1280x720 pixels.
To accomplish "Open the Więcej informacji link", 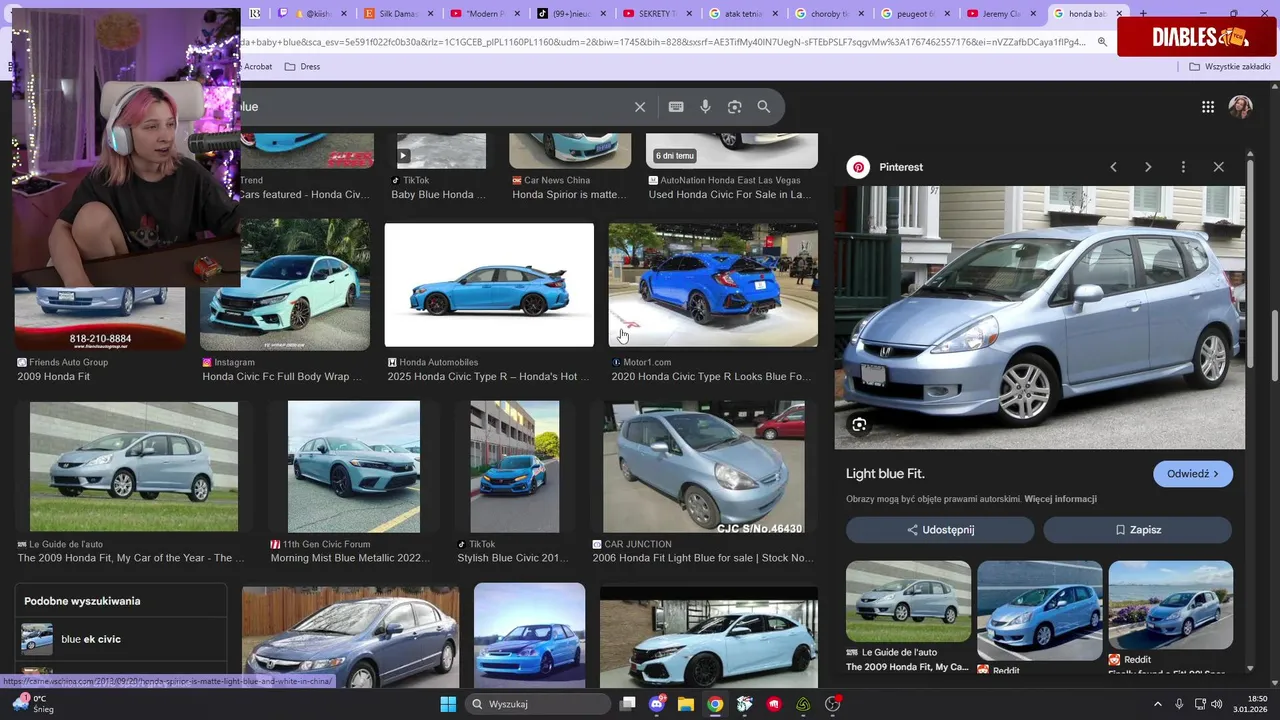I will (1060, 499).
